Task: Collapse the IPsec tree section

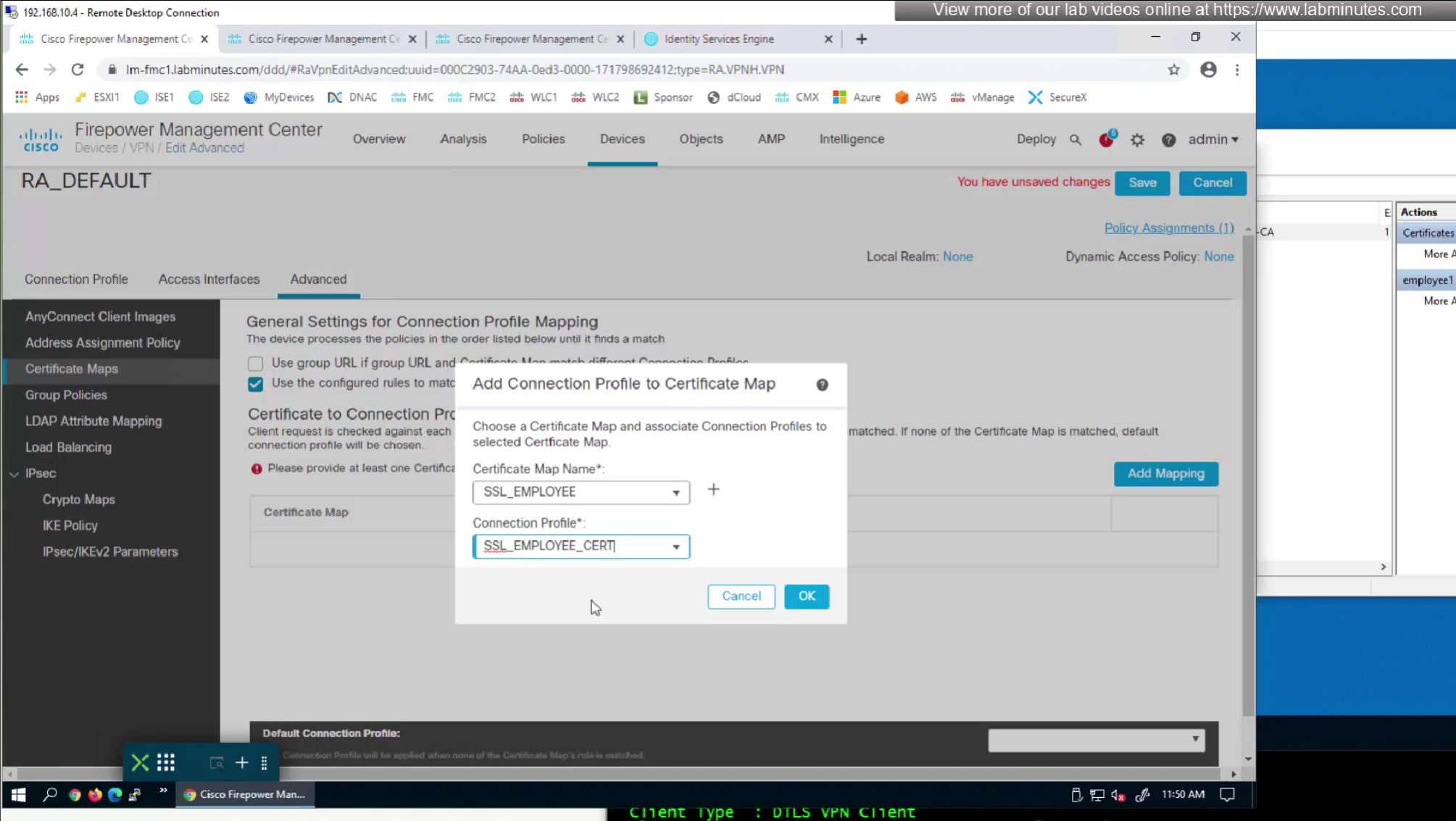Action: pos(14,474)
